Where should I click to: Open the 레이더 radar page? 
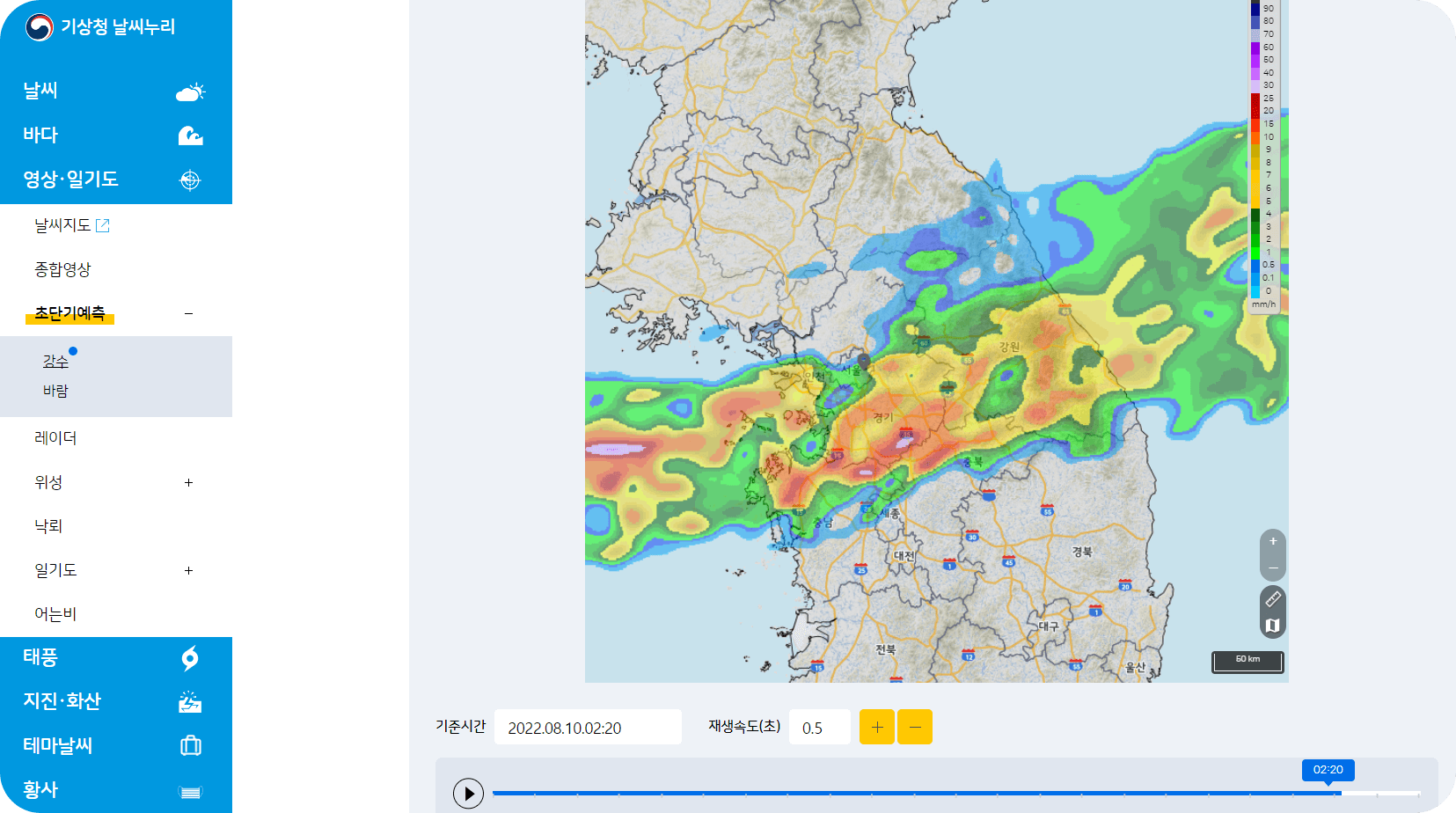coord(55,438)
